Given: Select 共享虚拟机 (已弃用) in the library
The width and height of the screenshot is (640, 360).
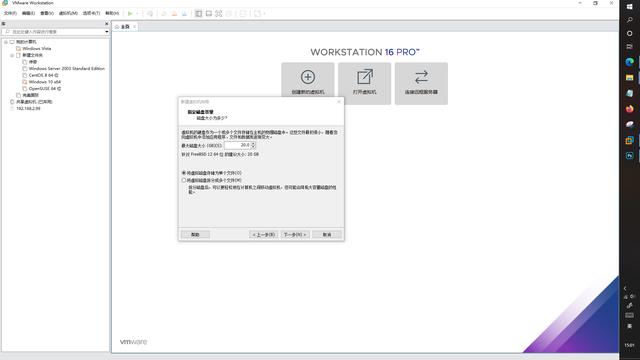Looking at the screenshot, I should pyautogui.click(x=34, y=102).
